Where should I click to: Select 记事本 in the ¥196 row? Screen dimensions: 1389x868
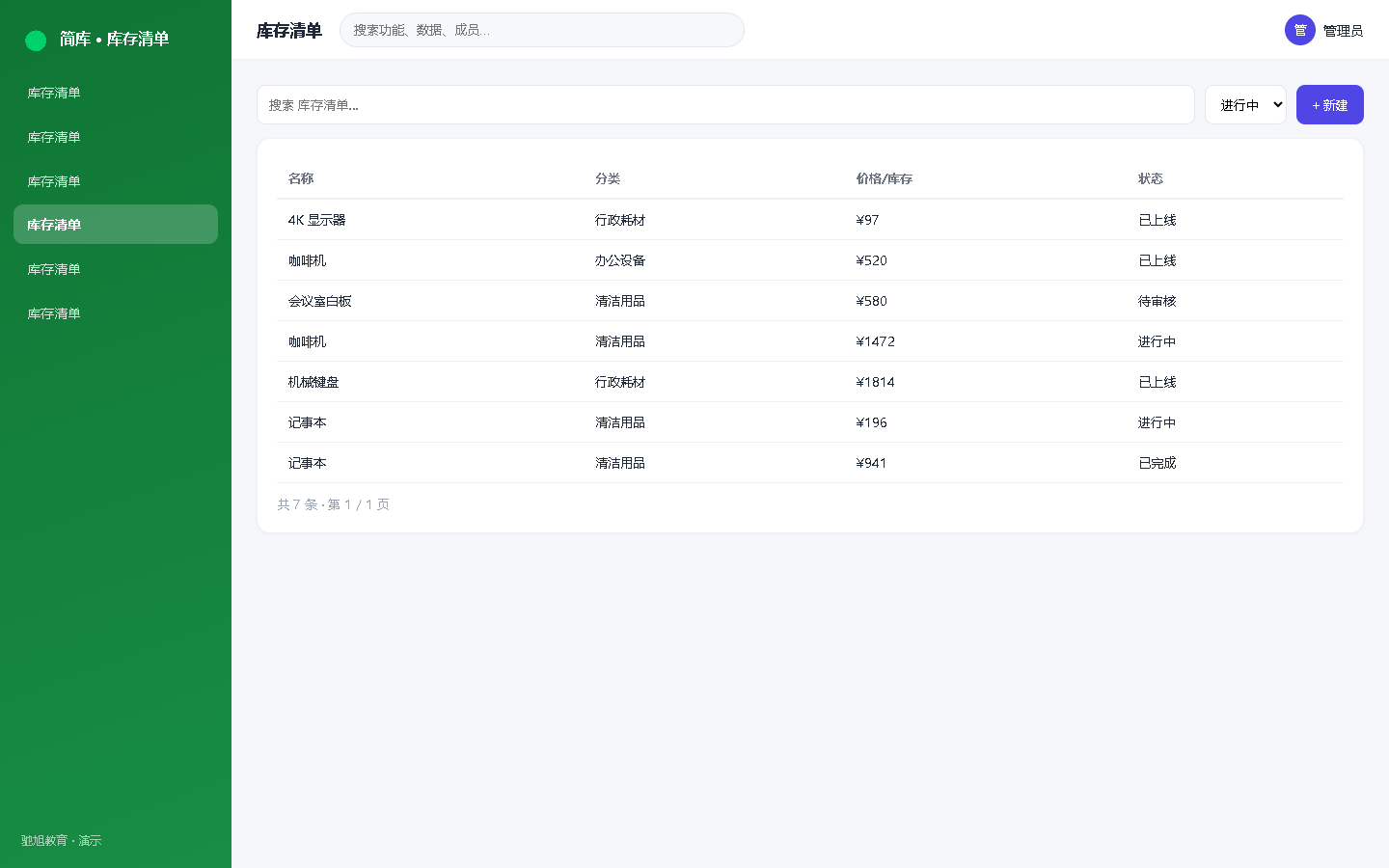click(x=307, y=422)
